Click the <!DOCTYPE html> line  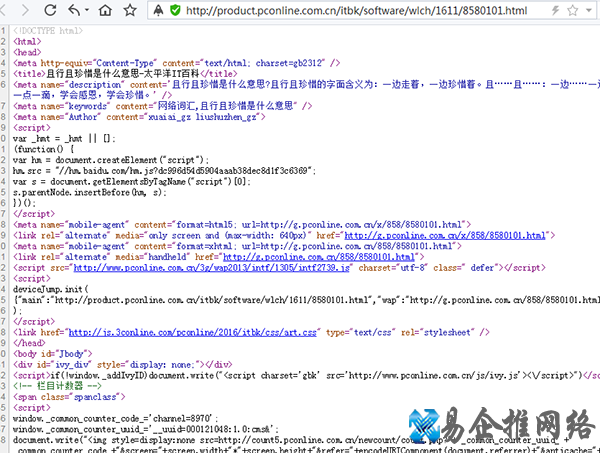coord(48,31)
